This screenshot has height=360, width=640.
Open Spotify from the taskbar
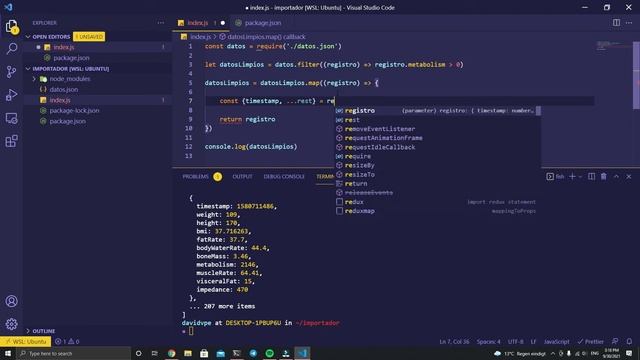(269, 353)
